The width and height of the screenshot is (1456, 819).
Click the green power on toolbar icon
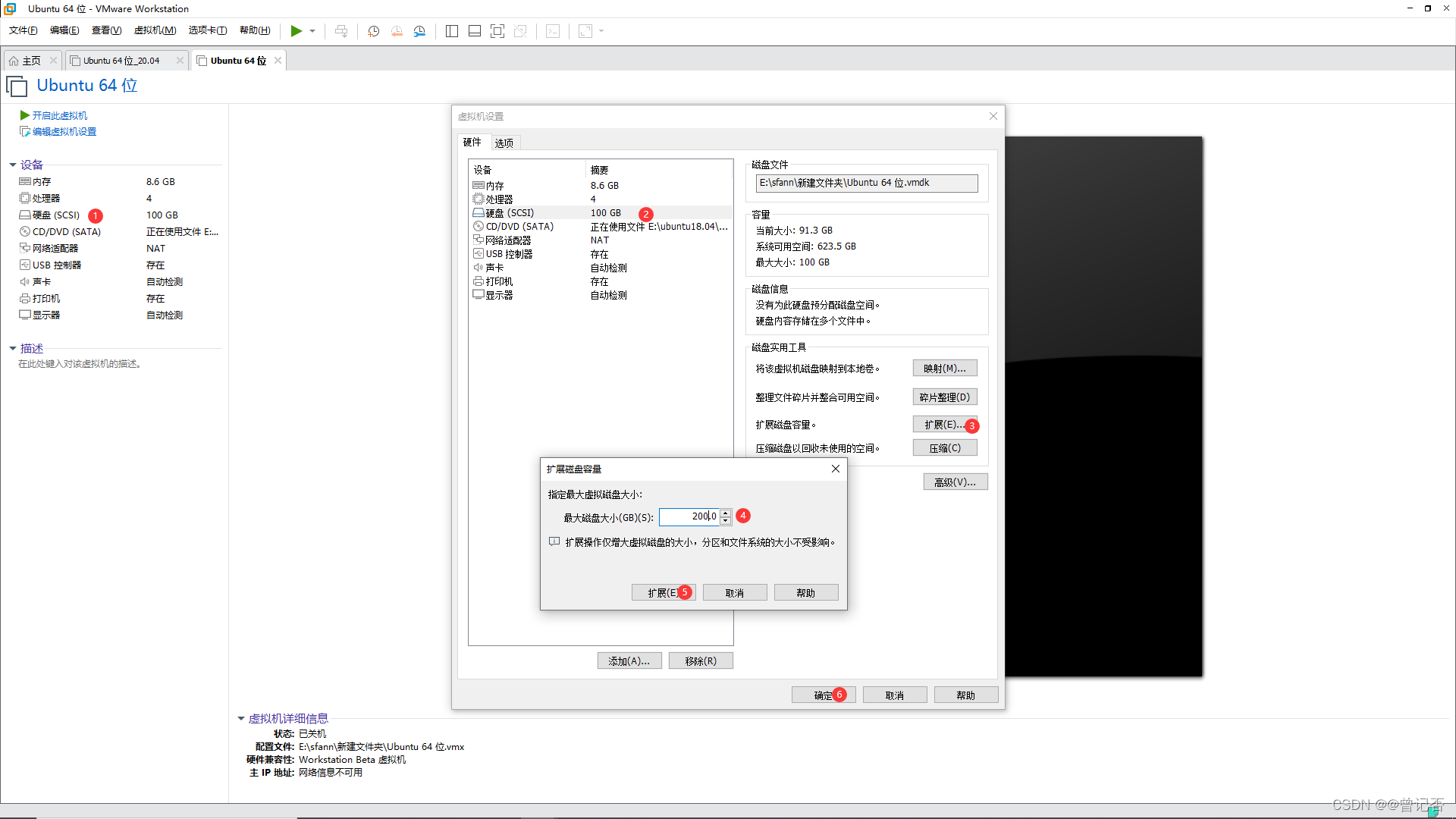pyautogui.click(x=296, y=31)
